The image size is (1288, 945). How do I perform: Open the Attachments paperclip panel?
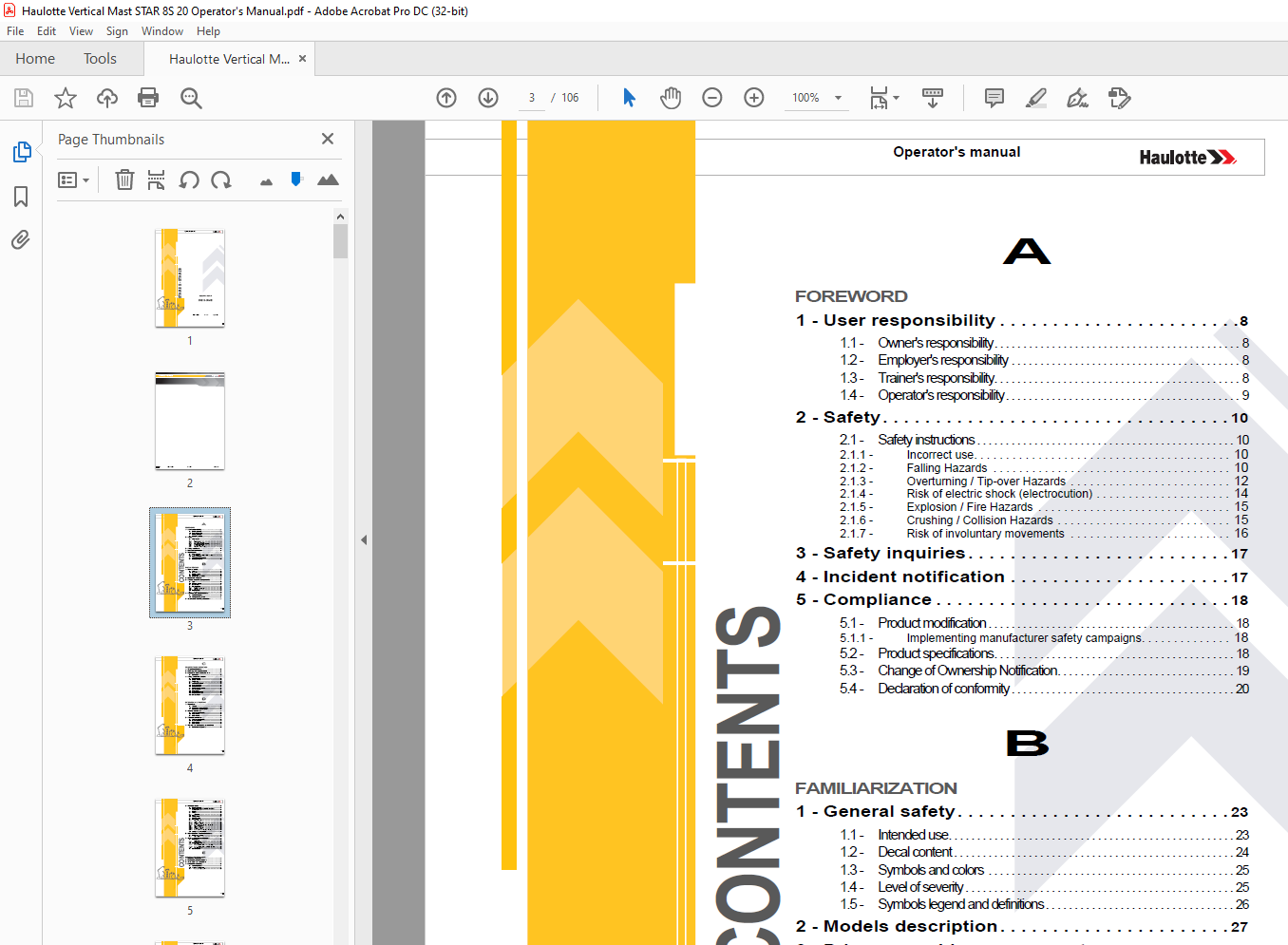coord(21,239)
